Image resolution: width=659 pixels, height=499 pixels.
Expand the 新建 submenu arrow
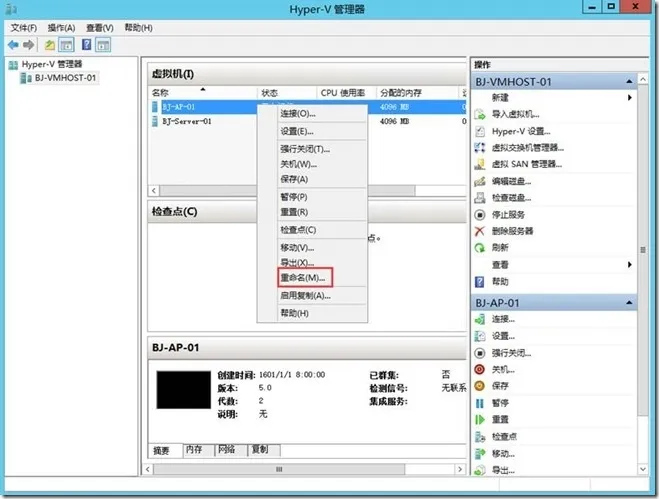630,98
